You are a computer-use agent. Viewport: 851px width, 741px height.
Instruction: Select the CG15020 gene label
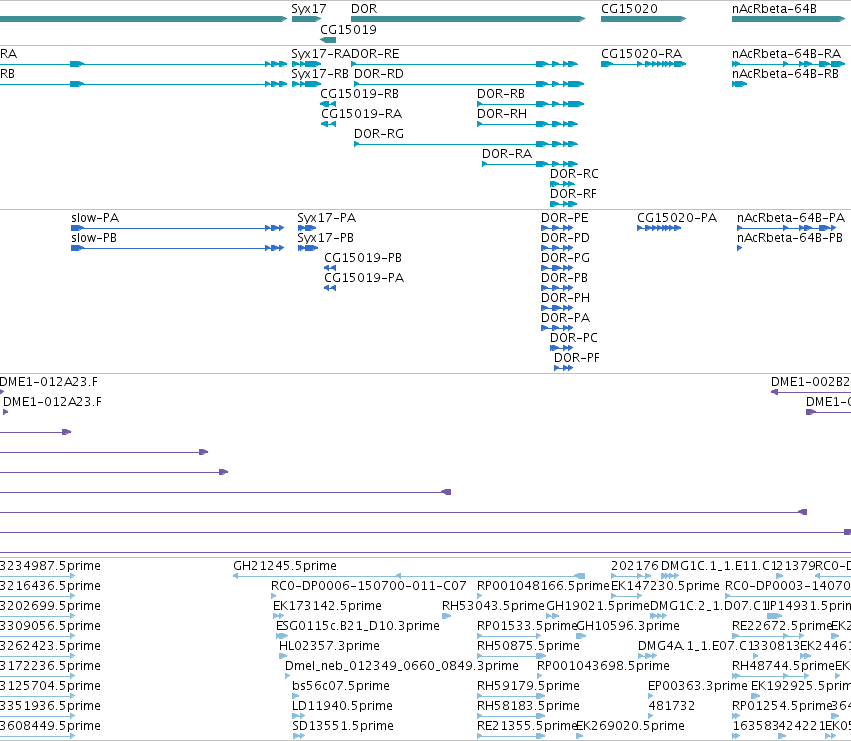(629, 9)
